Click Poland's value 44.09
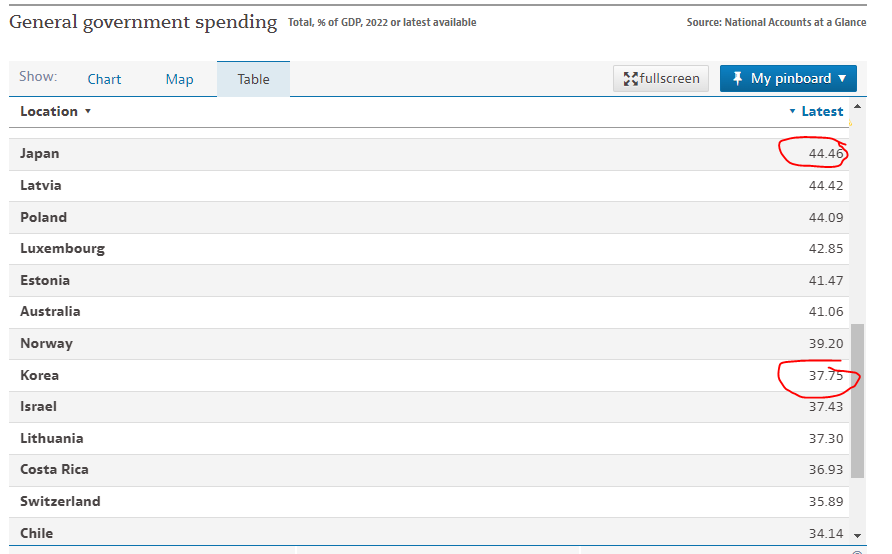The width and height of the screenshot is (892, 554). pos(825,217)
